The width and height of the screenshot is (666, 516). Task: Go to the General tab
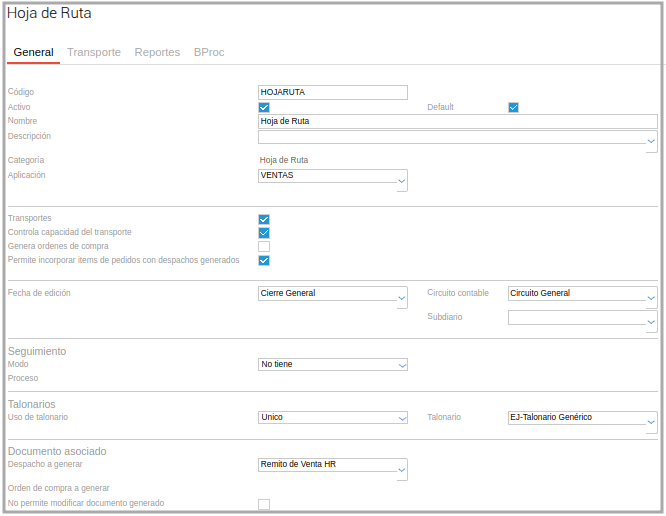point(34,52)
